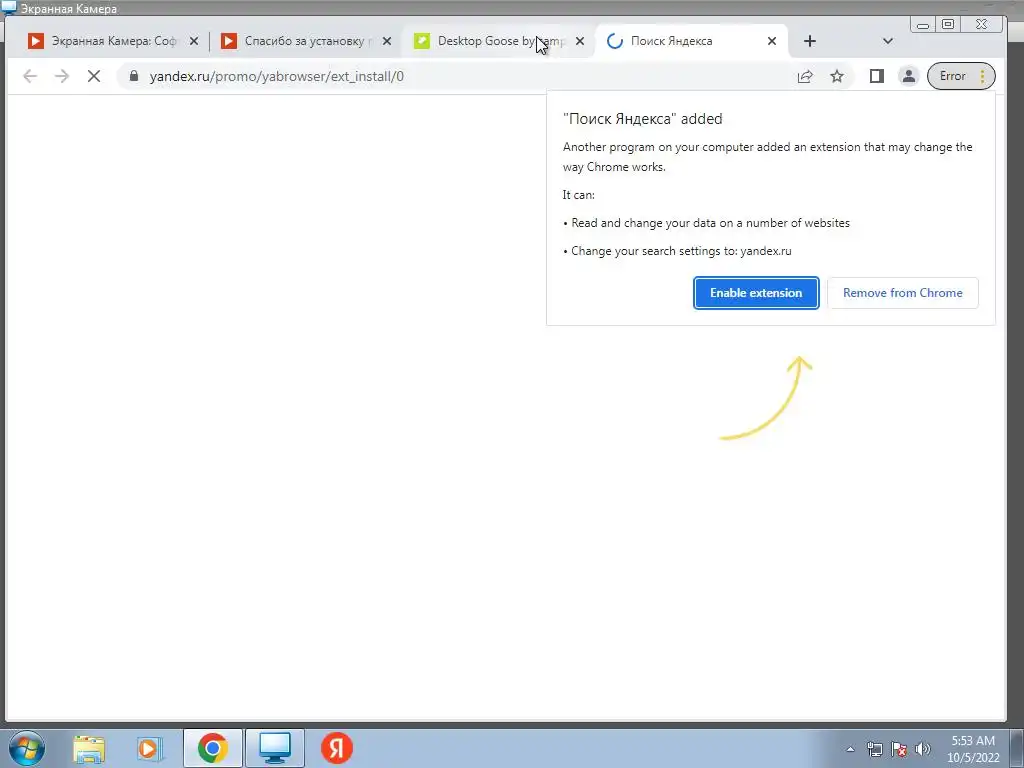Stop loading the current page
Screen dimensions: 1024x768
tap(94, 76)
